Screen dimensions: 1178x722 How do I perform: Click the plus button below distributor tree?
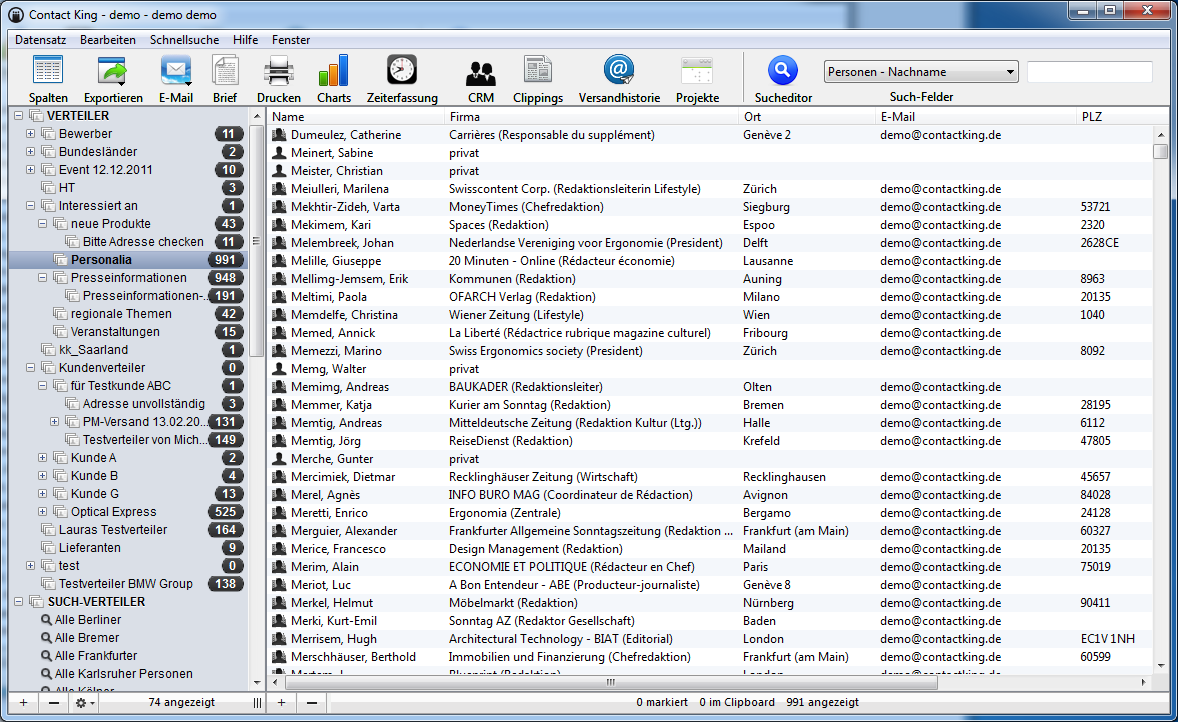[x=23, y=702]
